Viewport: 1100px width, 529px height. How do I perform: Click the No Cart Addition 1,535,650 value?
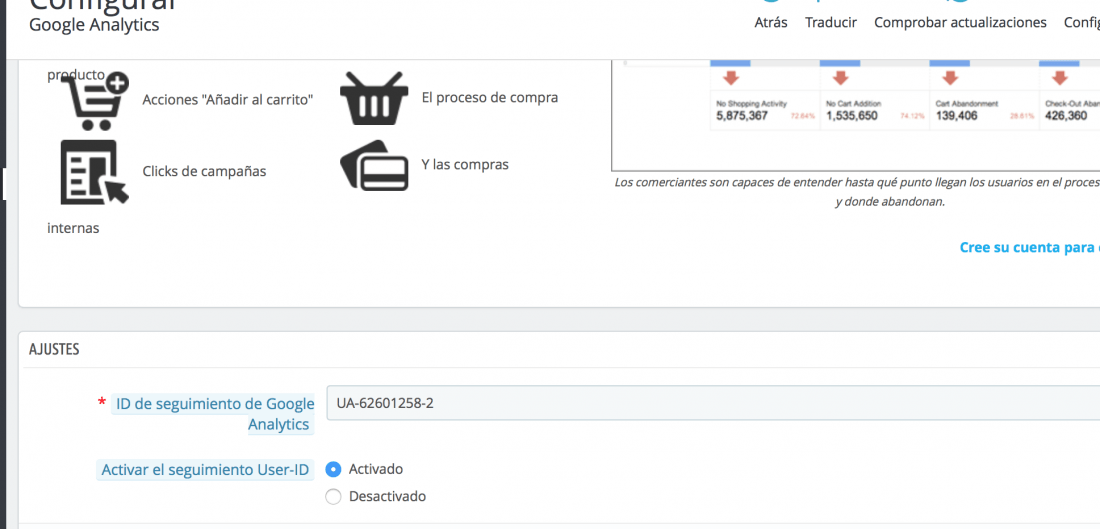852,116
